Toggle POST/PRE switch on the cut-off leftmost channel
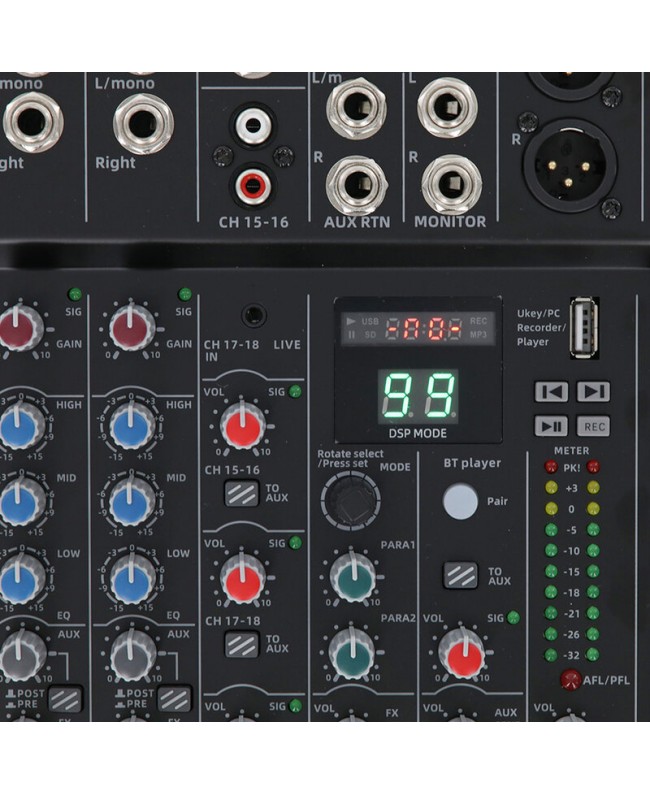Image resolution: width=650 pixels, height=794 pixels. 65,698
